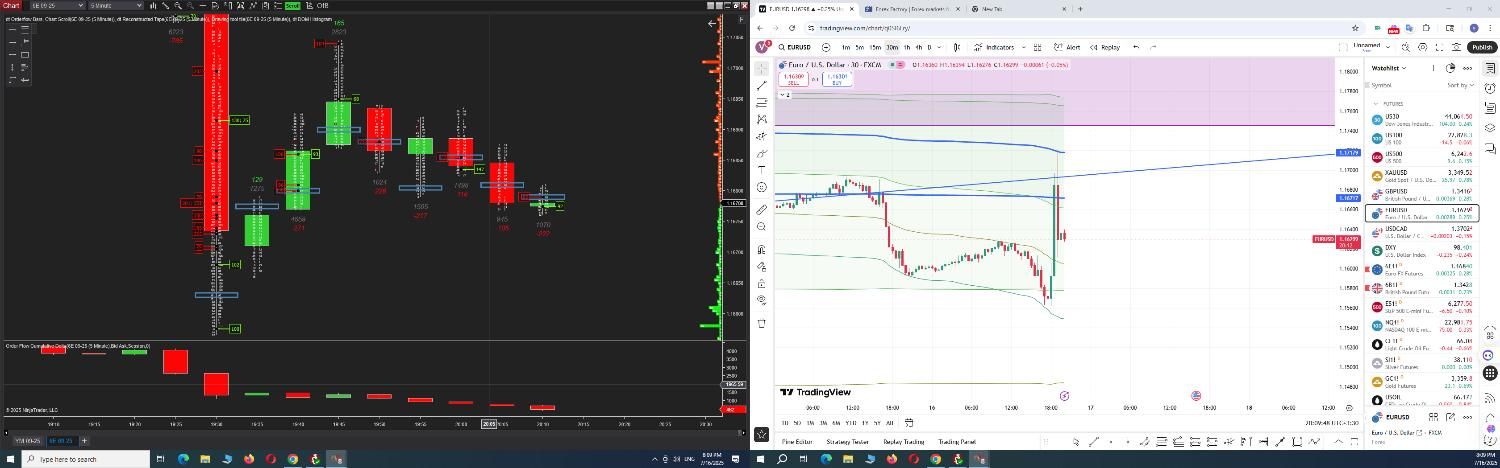Expand the timeframe dropdown arrow after D
Image resolution: width=1500 pixels, height=468 pixels.
tap(939, 47)
